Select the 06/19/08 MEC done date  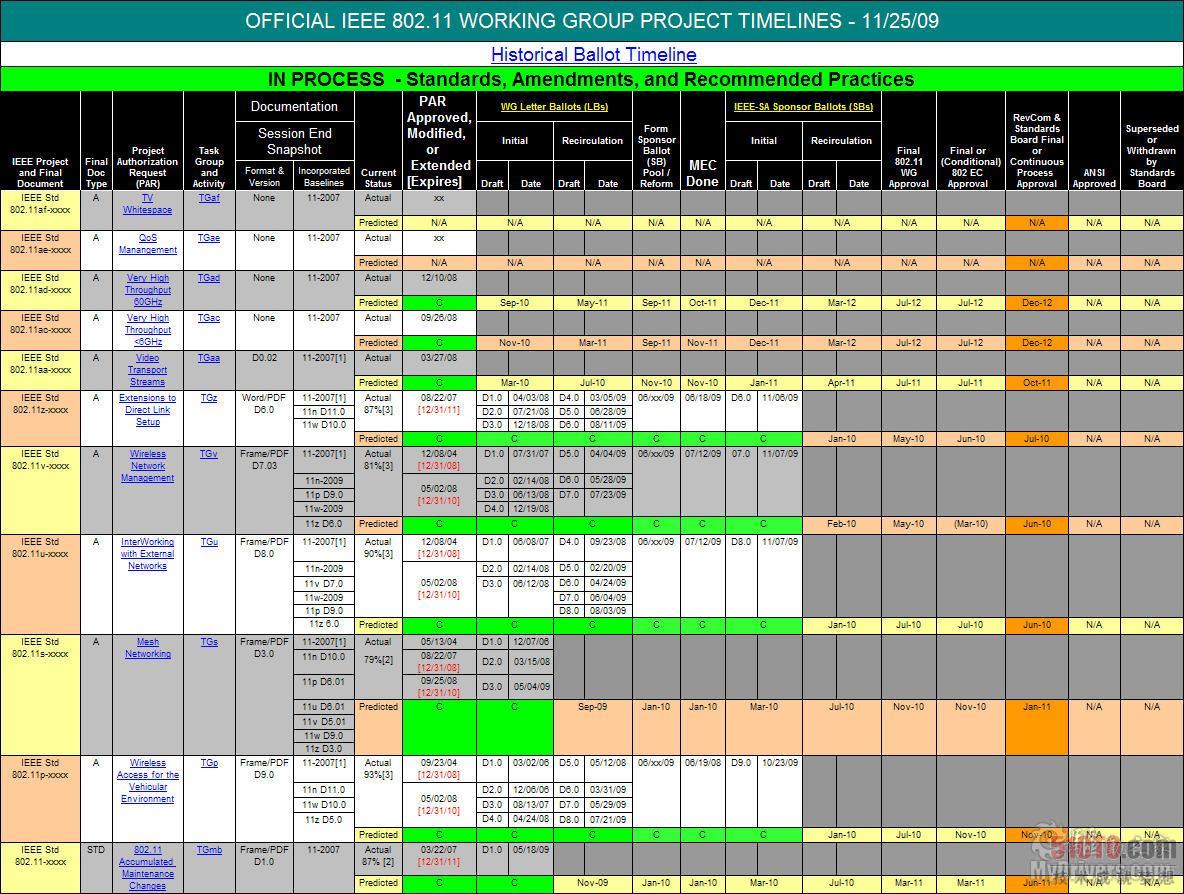click(x=703, y=763)
